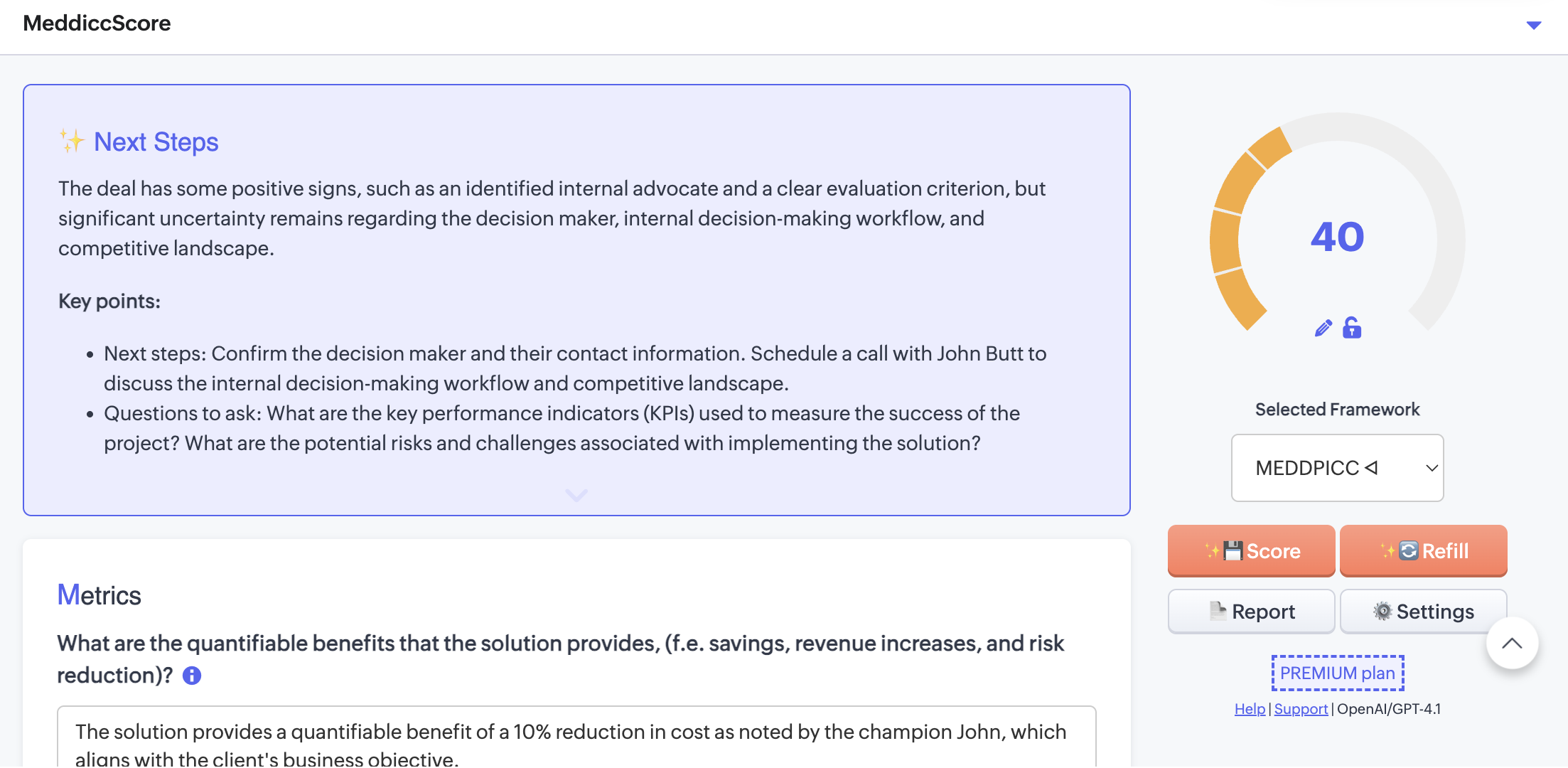1568x768 pixels.
Task: Open the Selected Framework MEDDPICC dropdown
Action: (1337, 468)
